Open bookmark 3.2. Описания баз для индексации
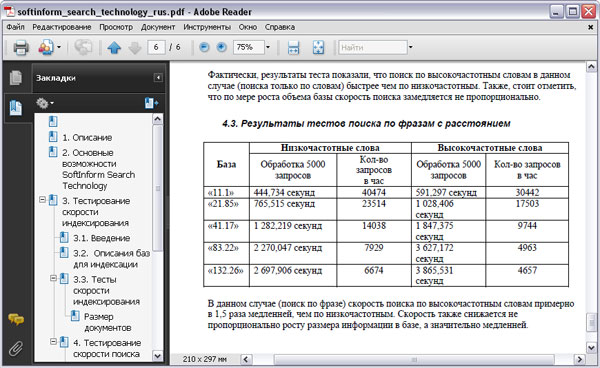Viewport: 600px width, 368px height. [x=111, y=259]
